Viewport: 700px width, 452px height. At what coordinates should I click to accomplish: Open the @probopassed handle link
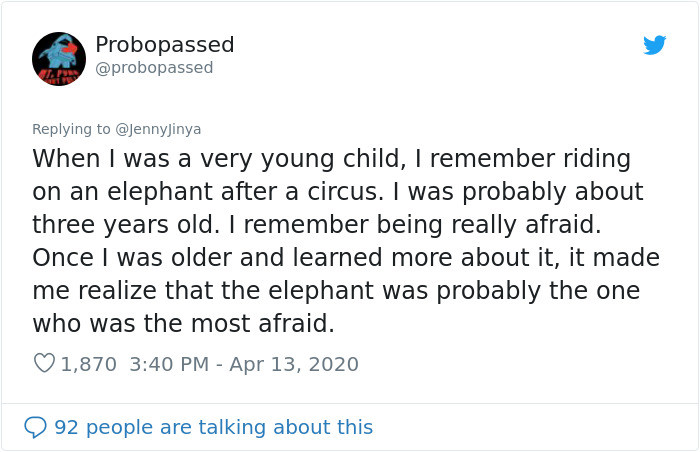(154, 68)
